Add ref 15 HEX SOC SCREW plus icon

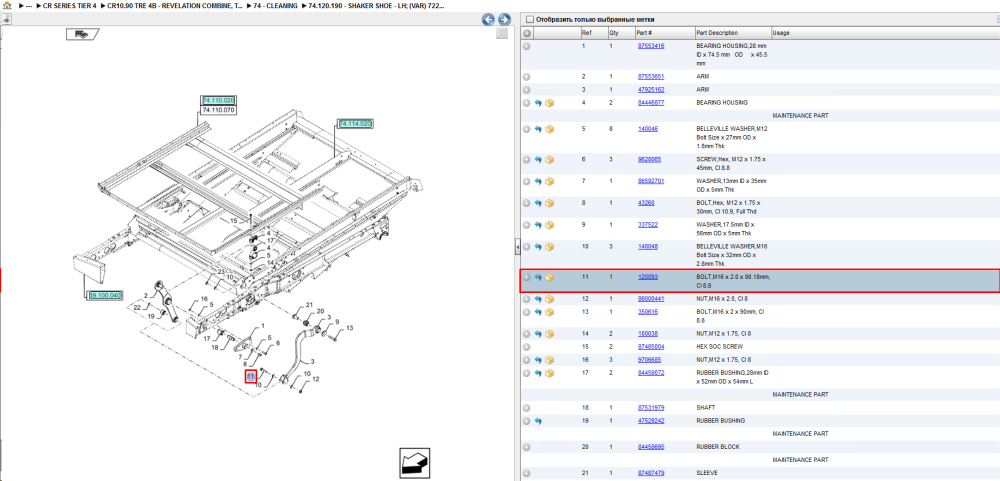coord(527,347)
